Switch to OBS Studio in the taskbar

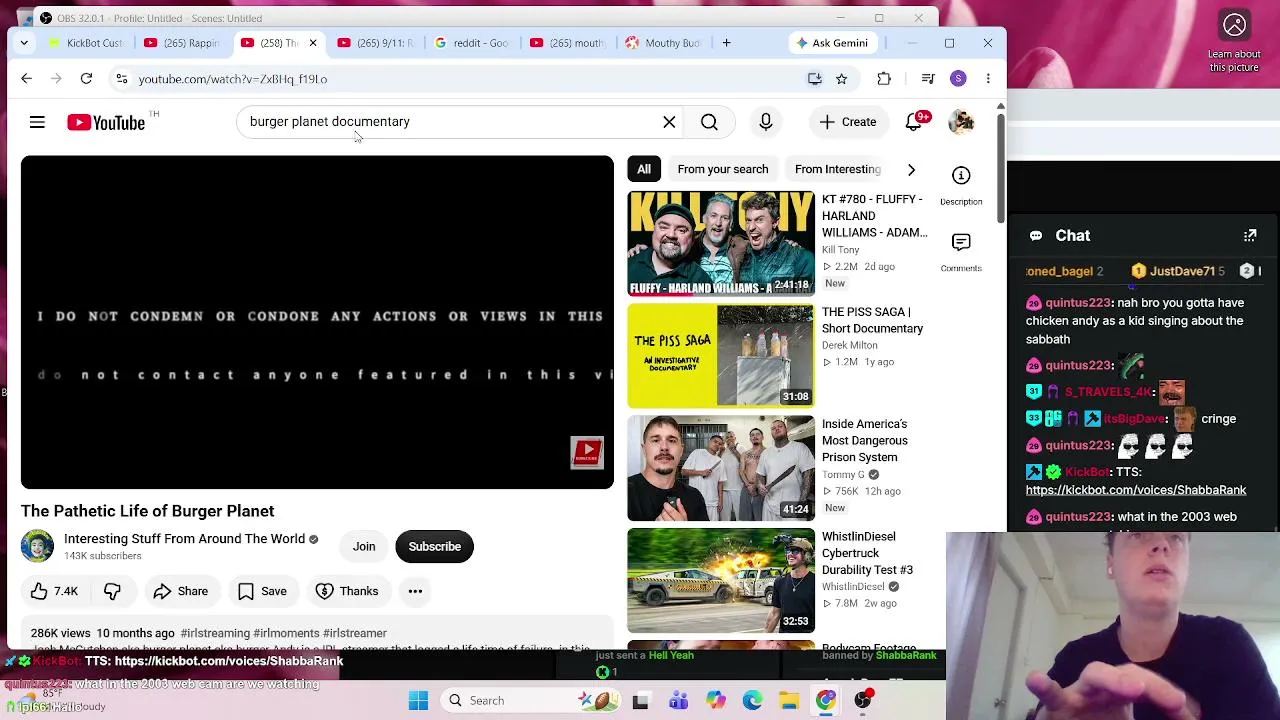tap(863, 701)
